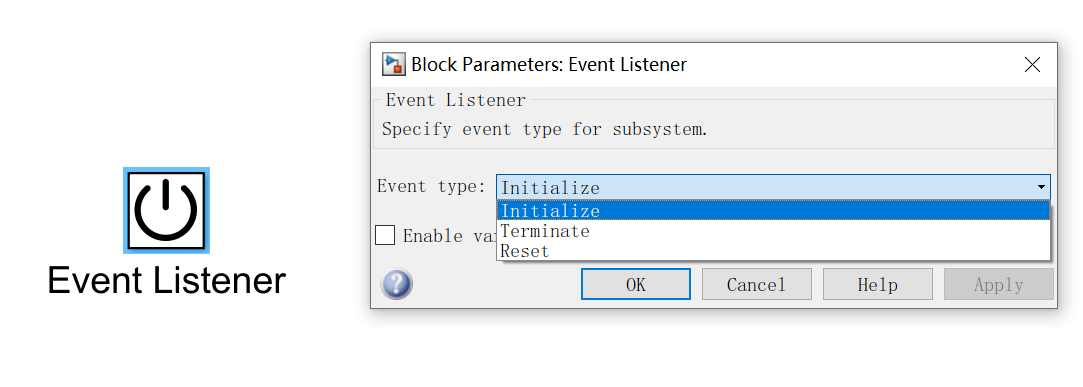Viewport: 1083px width, 387px height.
Task: Click the 'Event Listener' group box heading
Action: (x=456, y=100)
